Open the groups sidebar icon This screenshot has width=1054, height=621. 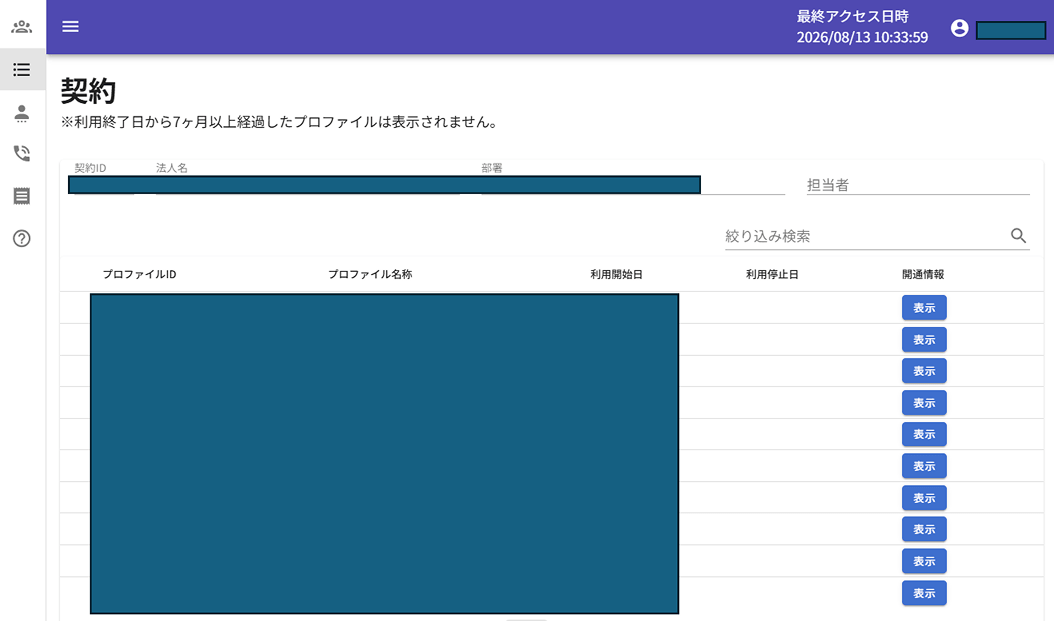pos(22,27)
